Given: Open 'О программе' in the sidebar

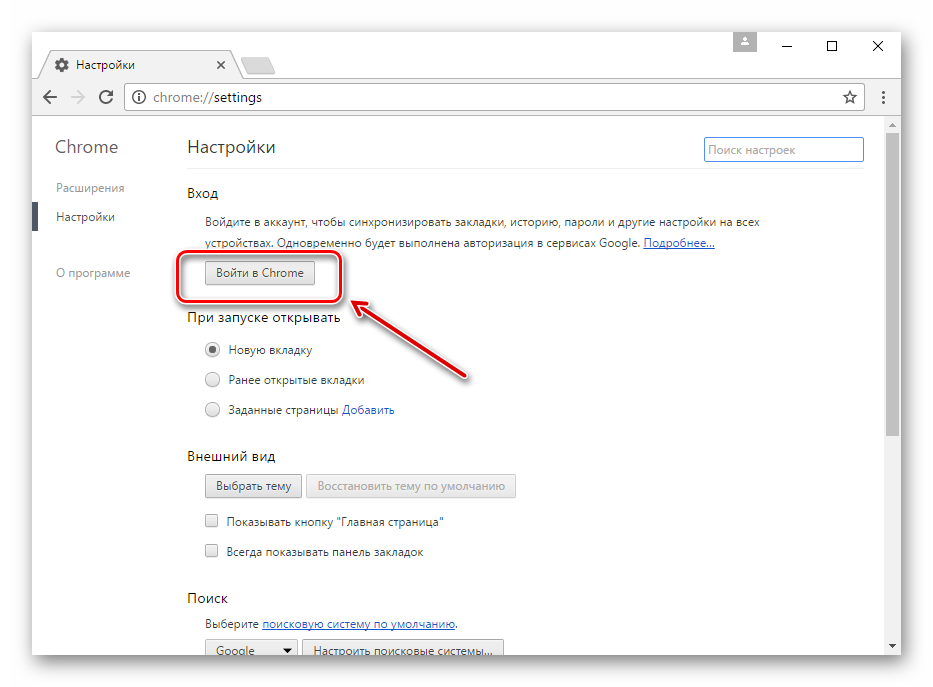Looking at the screenshot, I should pos(93,273).
